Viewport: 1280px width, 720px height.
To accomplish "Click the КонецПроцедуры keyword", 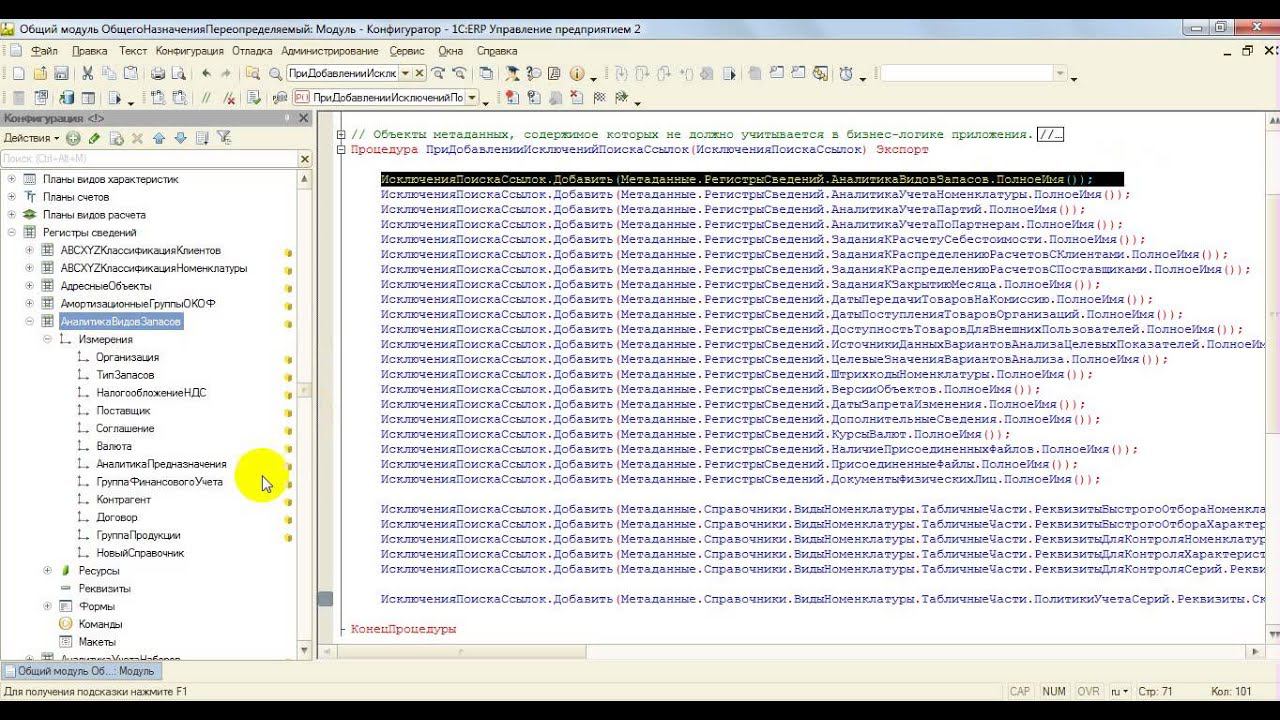I will pos(403,629).
